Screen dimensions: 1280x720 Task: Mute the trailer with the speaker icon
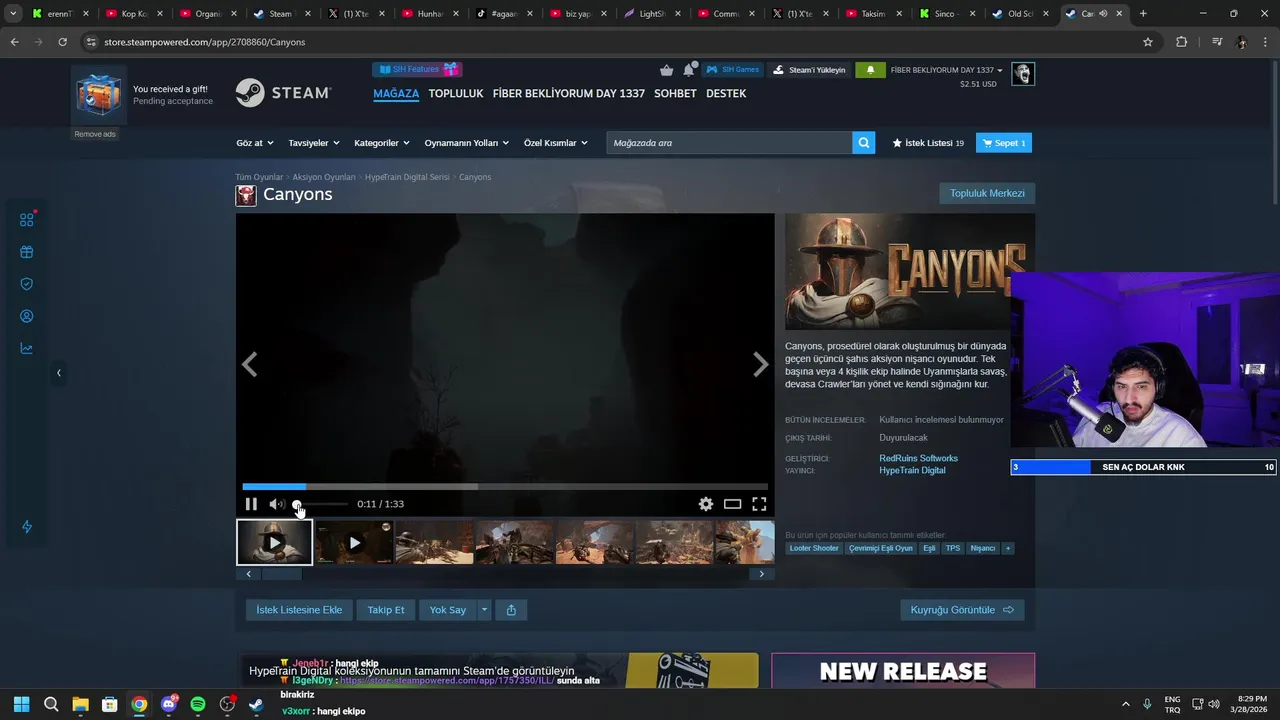point(276,504)
